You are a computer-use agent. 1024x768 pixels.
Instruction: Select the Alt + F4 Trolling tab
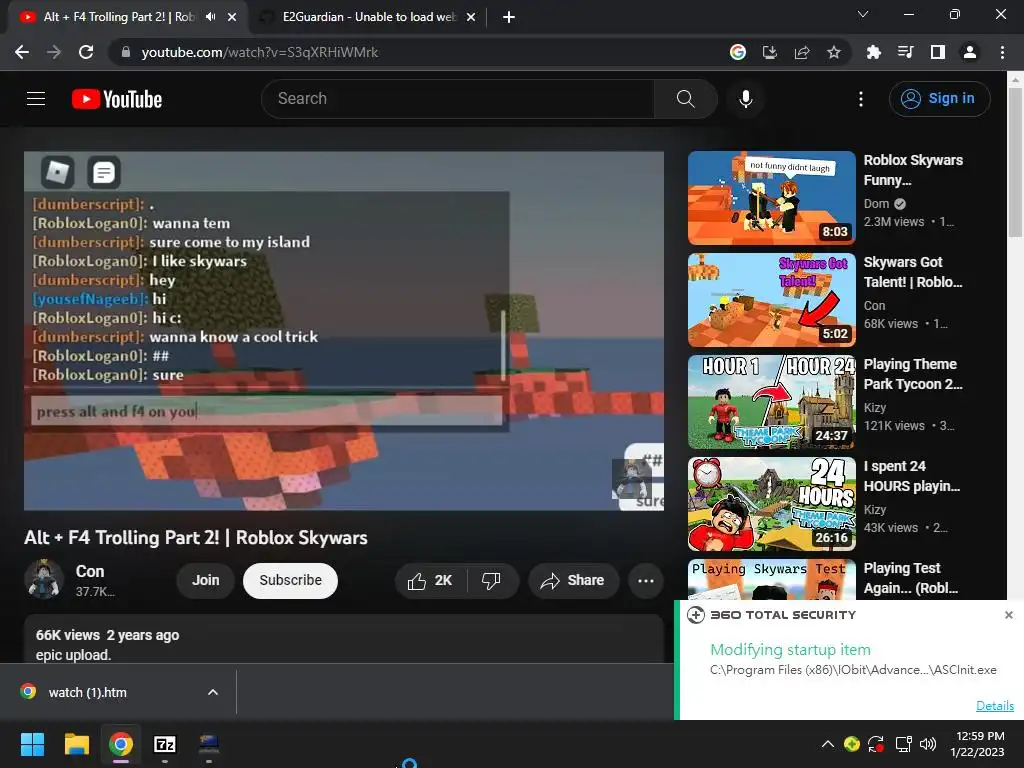point(118,17)
